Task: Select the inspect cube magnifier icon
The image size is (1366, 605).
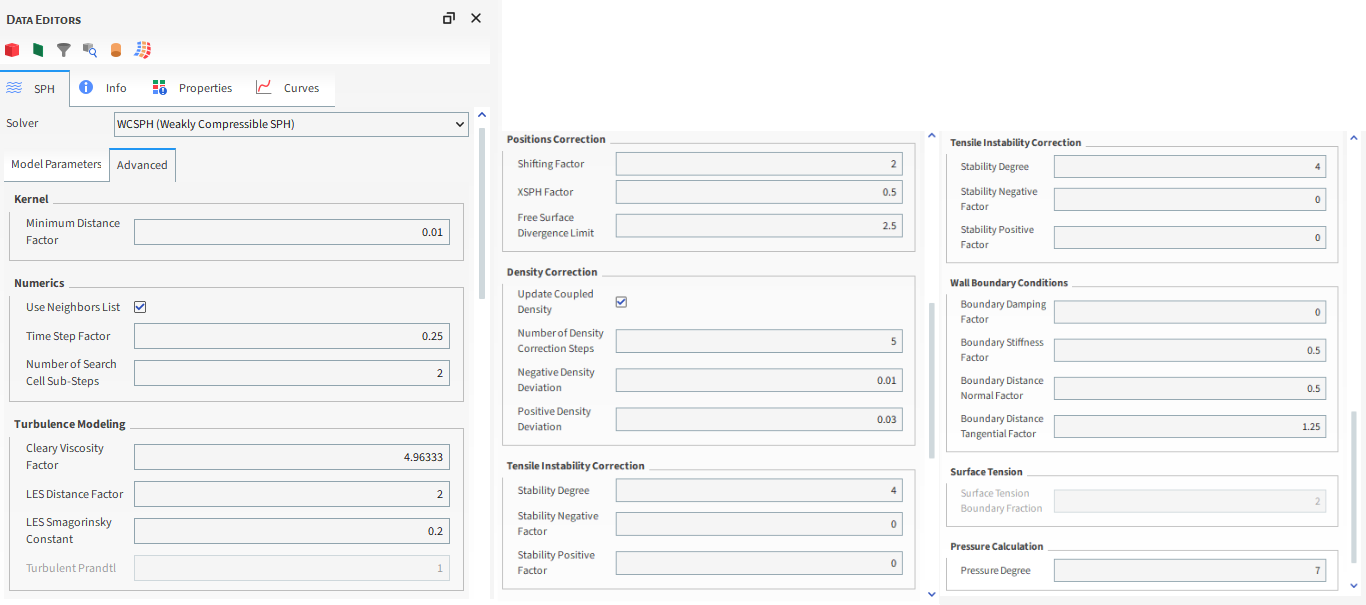Action: 89,49
